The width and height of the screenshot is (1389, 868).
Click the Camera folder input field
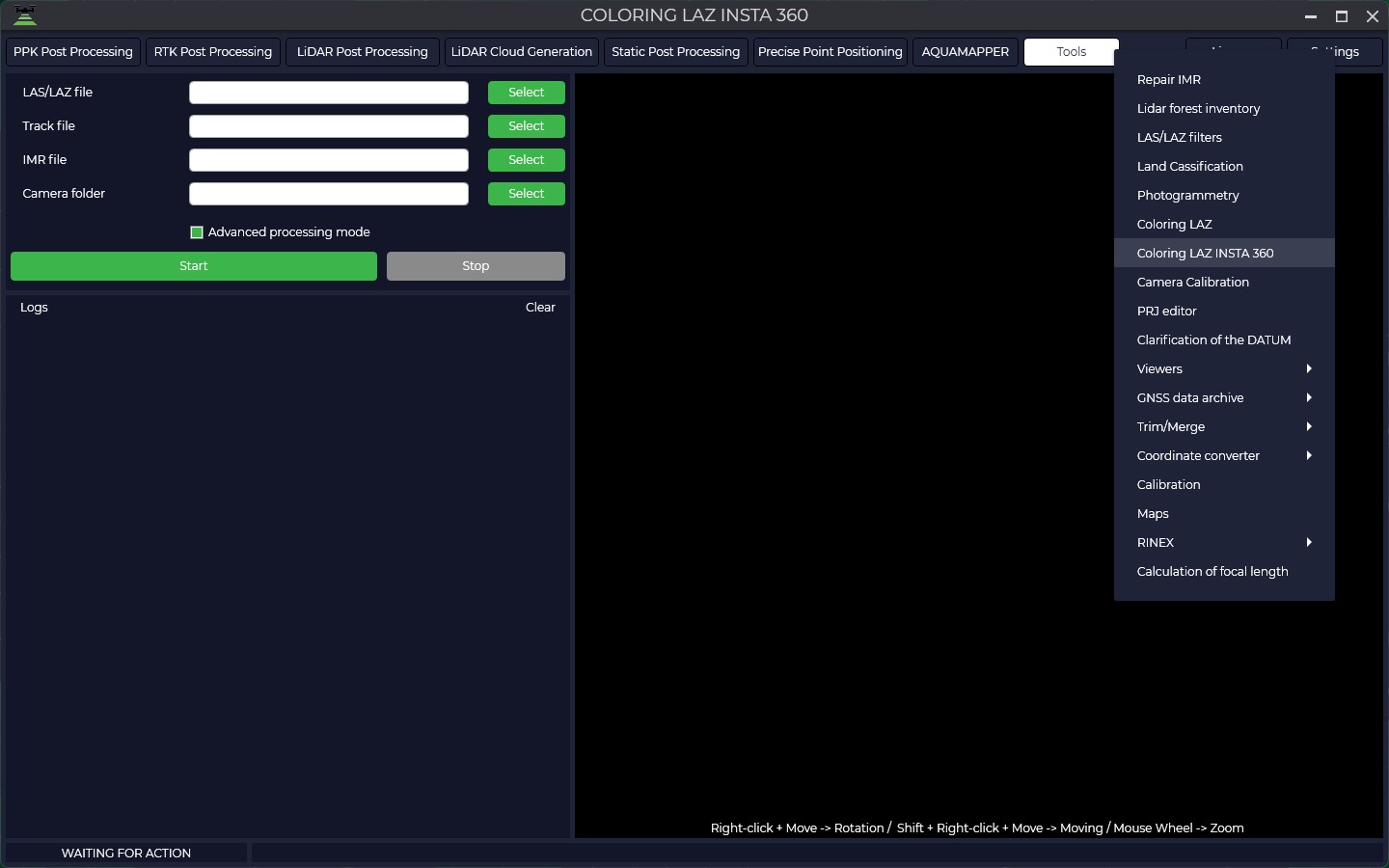click(x=328, y=194)
